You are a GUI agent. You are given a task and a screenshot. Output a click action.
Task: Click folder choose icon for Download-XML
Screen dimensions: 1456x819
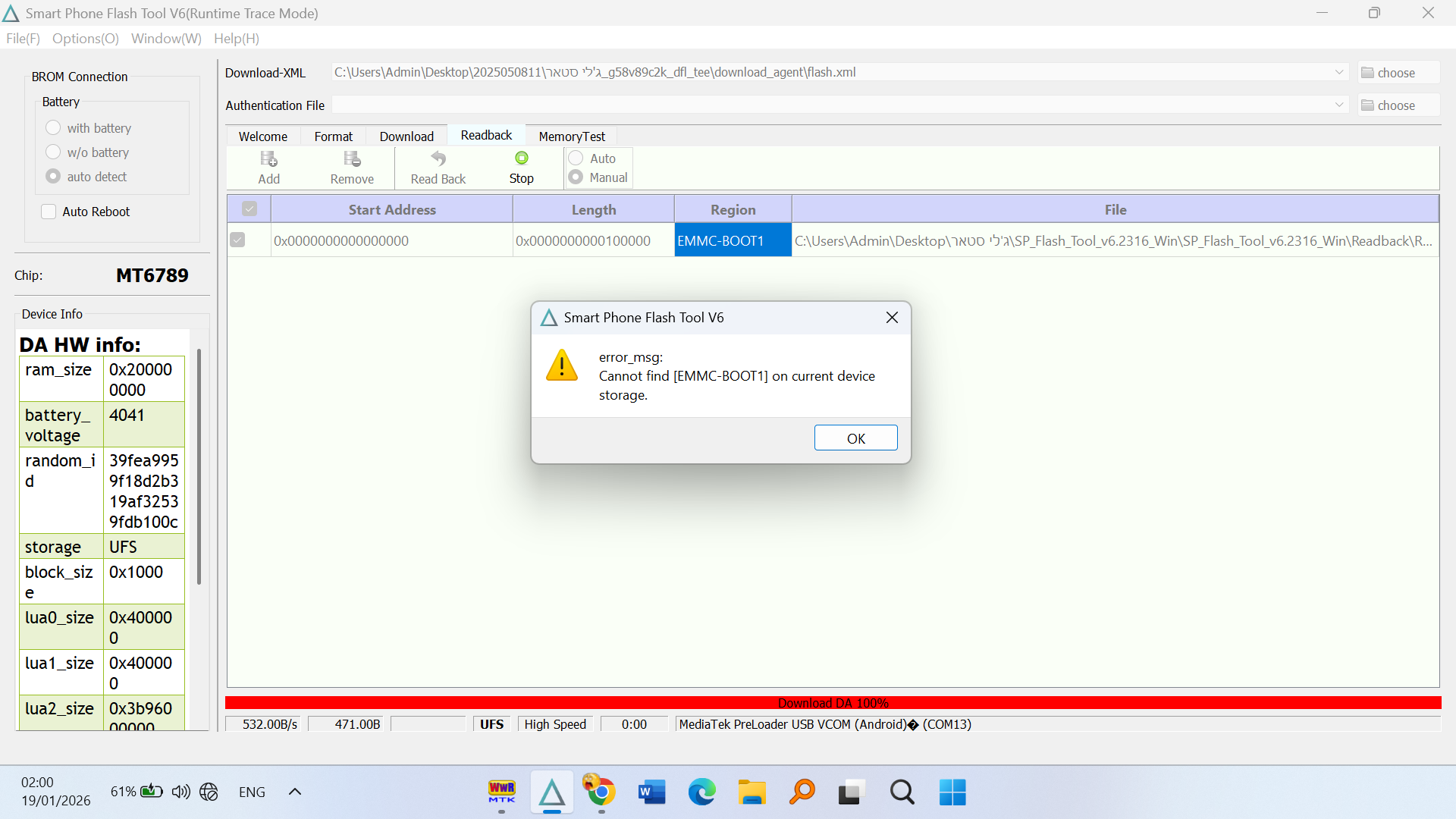1368,73
